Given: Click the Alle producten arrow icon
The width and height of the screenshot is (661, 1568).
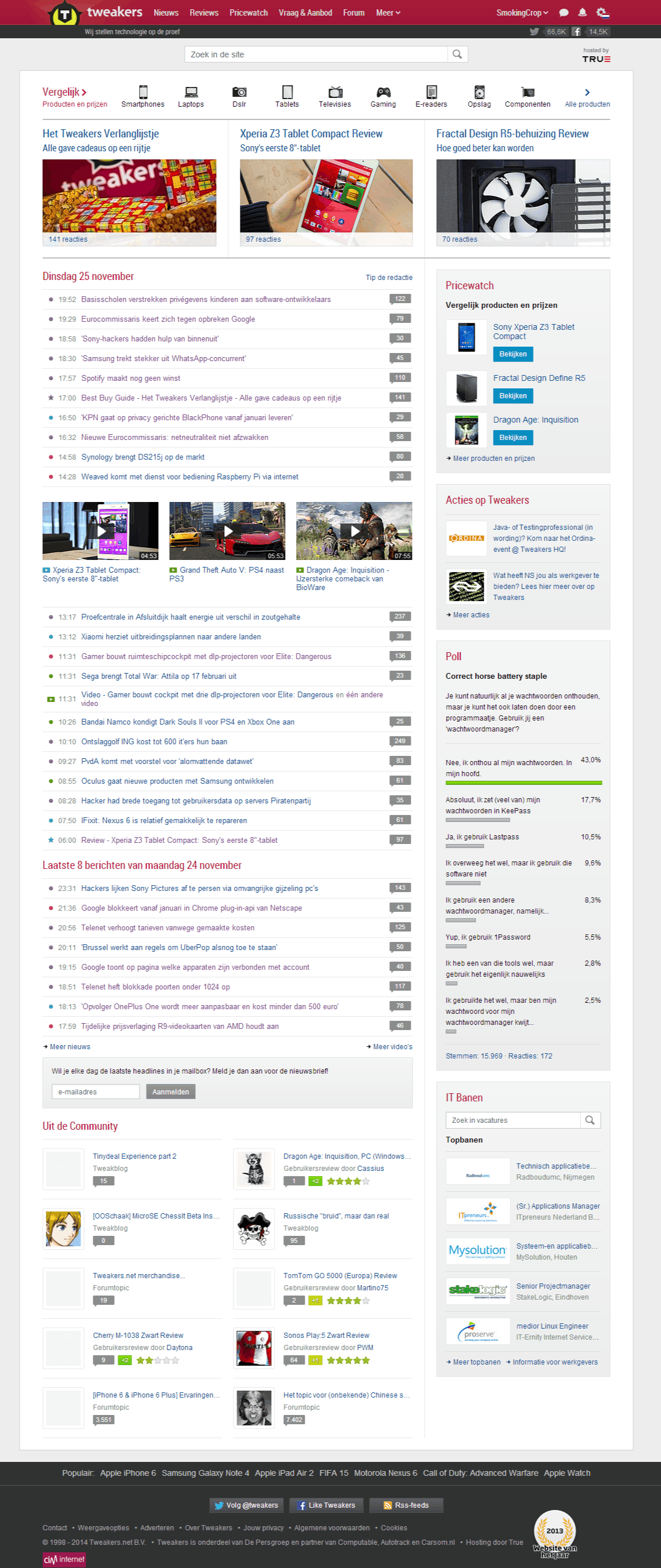Looking at the screenshot, I should (587, 92).
